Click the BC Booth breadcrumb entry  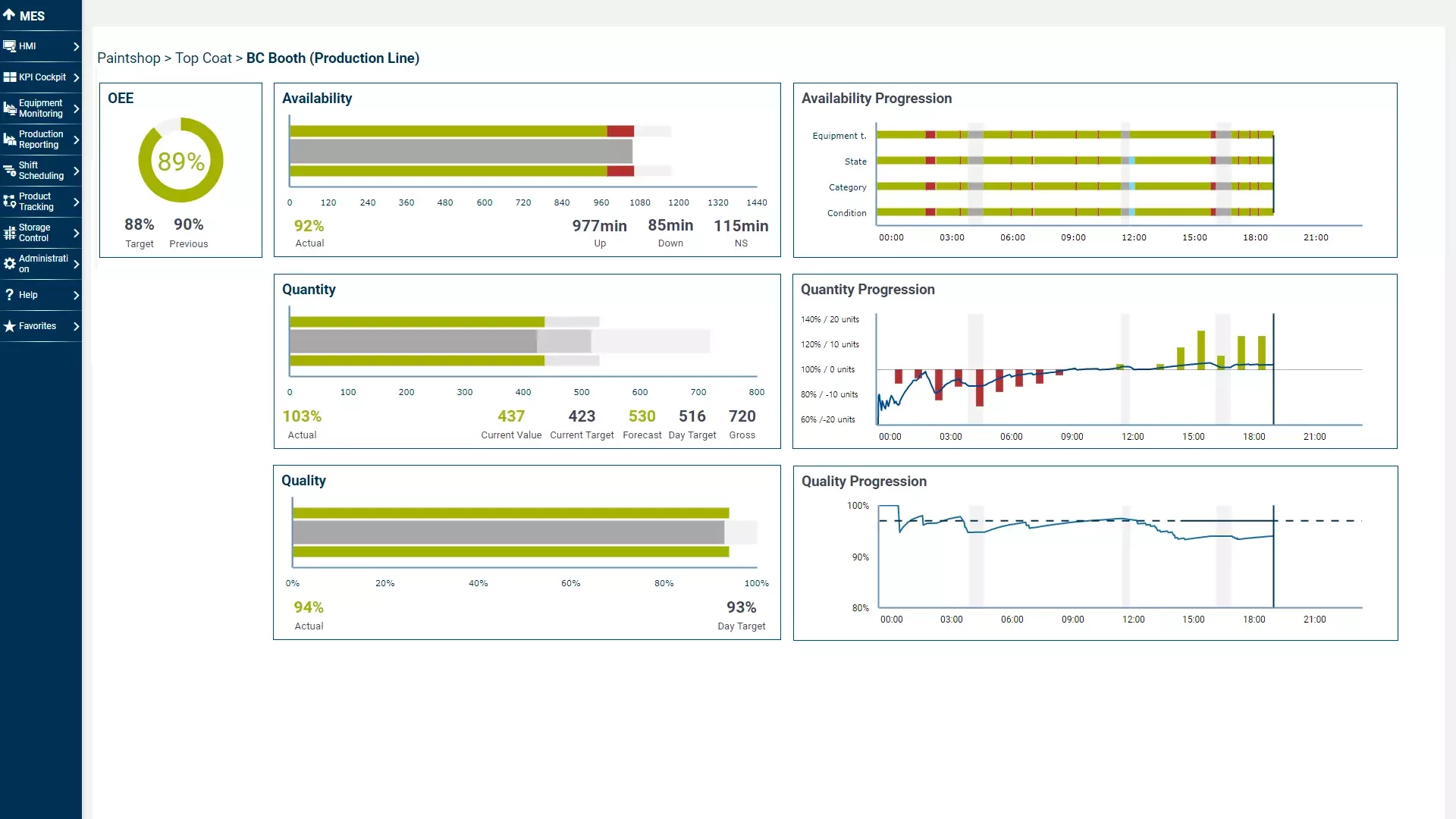332,58
